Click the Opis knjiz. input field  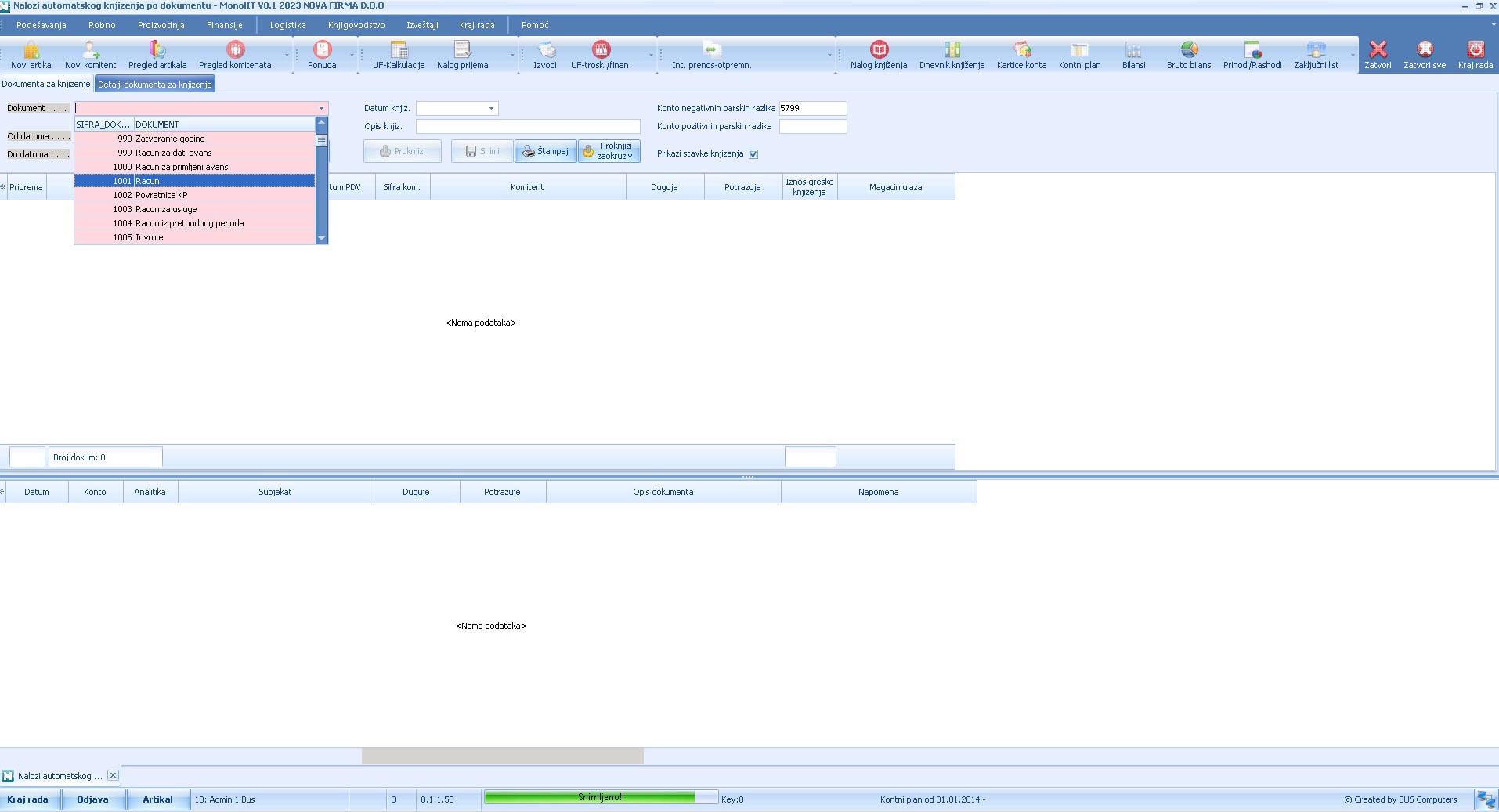click(528, 127)
